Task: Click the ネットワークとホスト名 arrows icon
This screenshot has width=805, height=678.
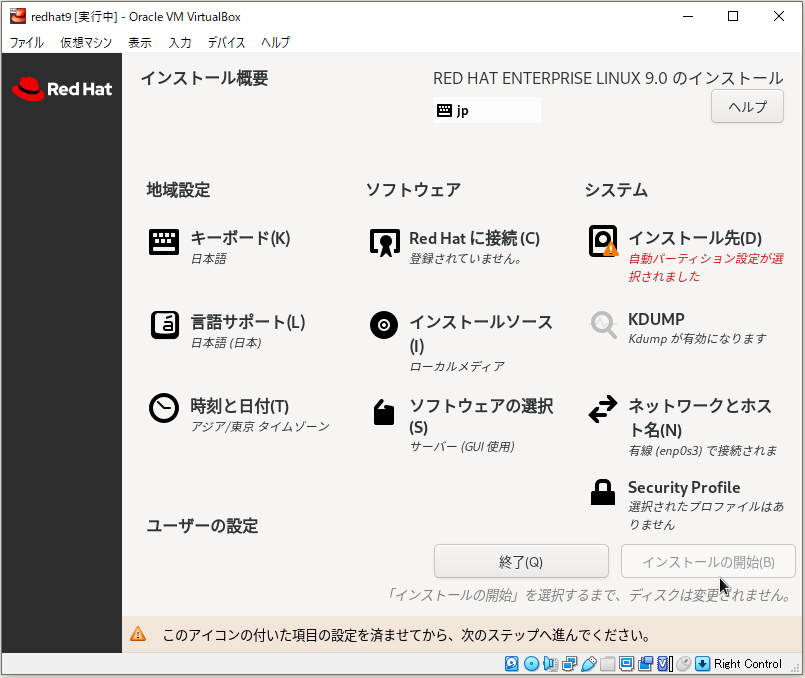Action: pos(603,409)
